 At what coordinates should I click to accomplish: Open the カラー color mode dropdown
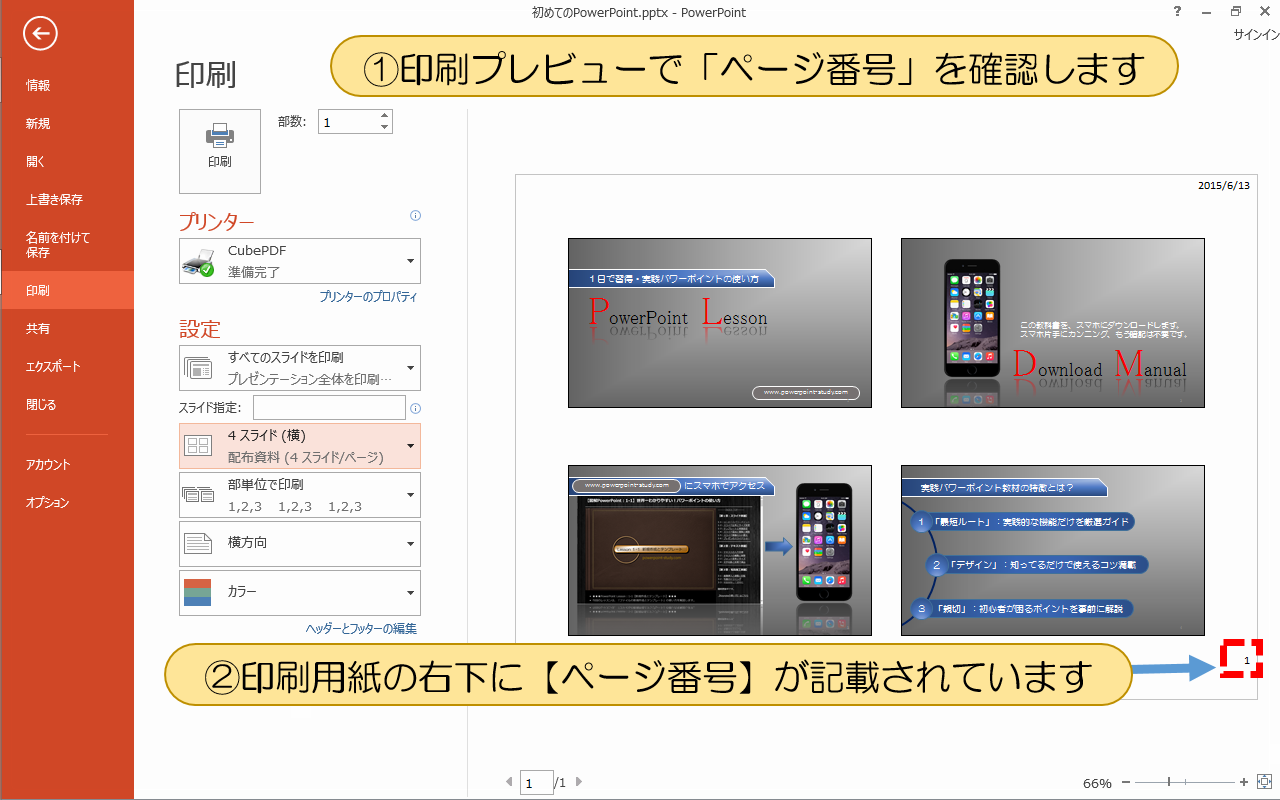coord(300,593)
